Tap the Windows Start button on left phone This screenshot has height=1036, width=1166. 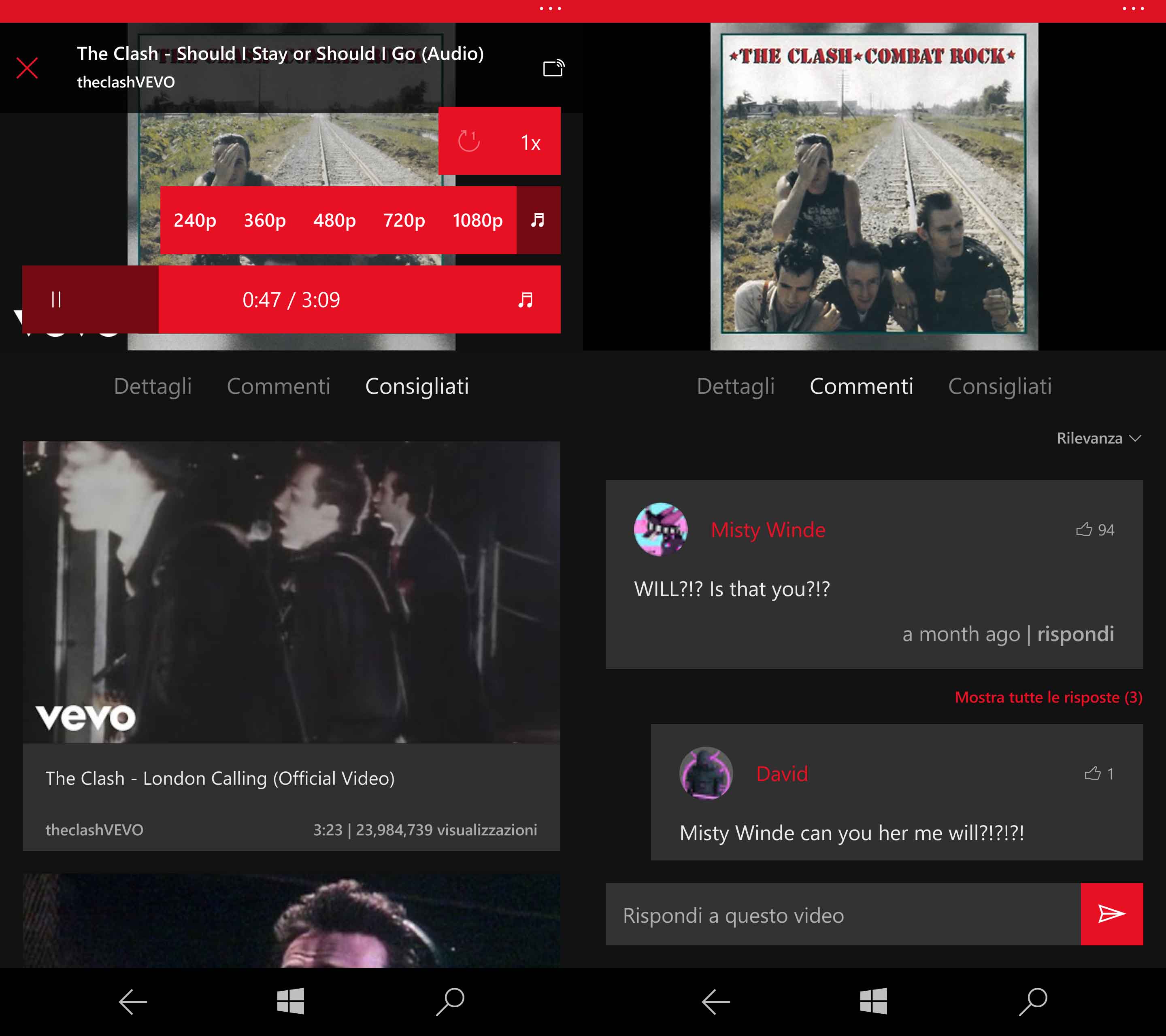pos(290,1001)
